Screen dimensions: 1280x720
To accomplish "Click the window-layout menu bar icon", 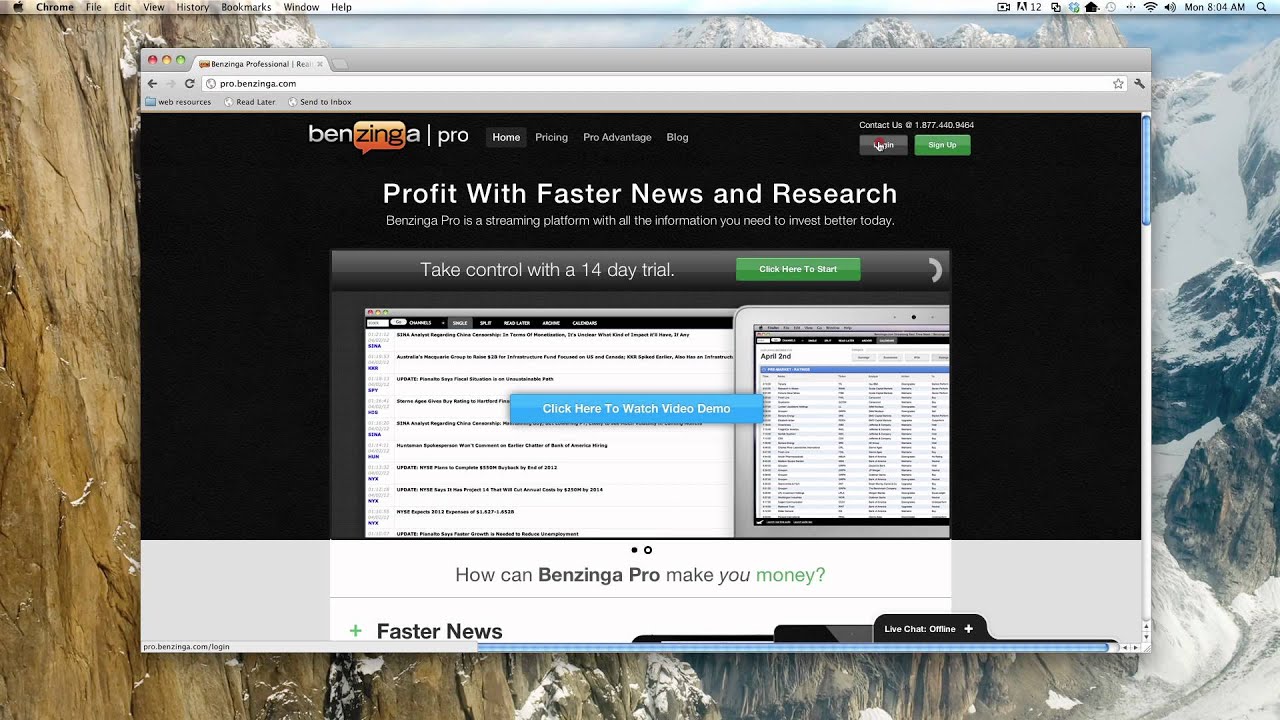I will tap(1056, 7).
